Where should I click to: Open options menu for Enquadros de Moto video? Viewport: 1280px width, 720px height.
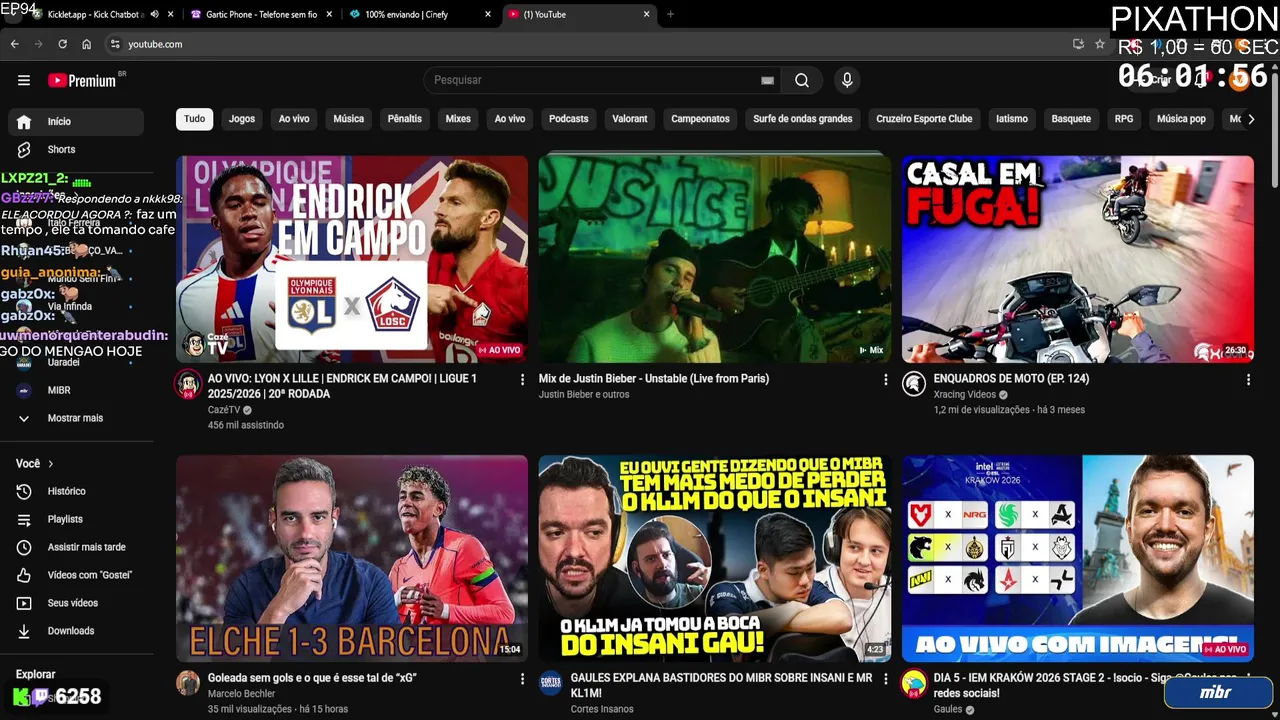[x=1248, y=380]
